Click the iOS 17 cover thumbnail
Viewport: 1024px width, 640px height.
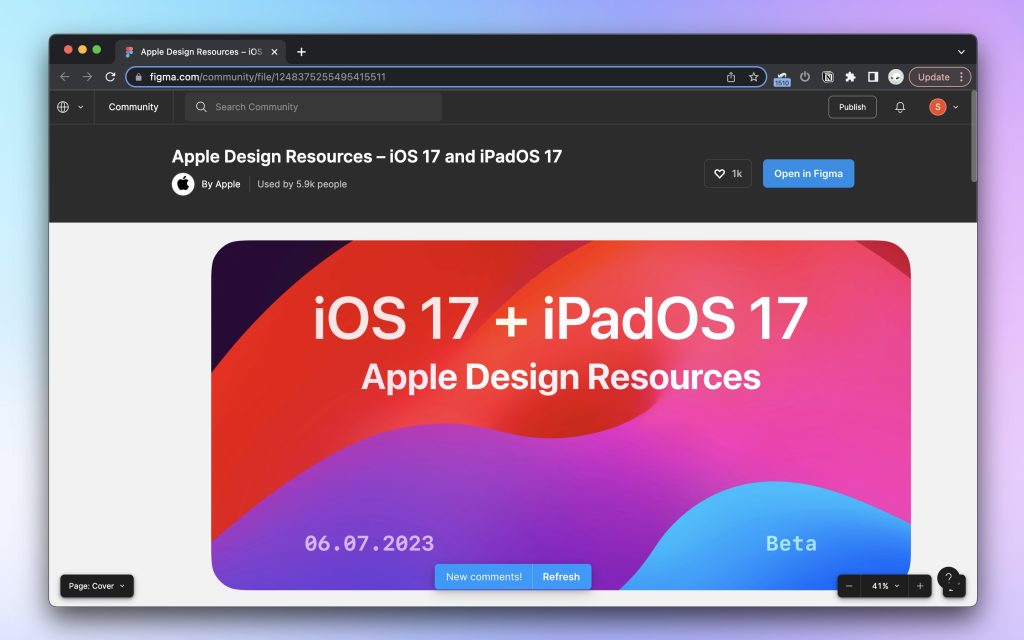click(560, 415)
